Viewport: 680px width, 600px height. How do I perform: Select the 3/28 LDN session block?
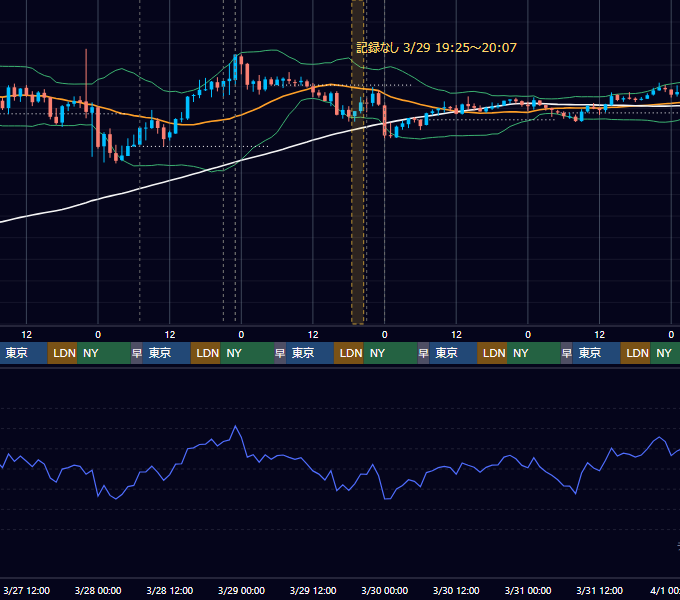click(x=206, y=353)
